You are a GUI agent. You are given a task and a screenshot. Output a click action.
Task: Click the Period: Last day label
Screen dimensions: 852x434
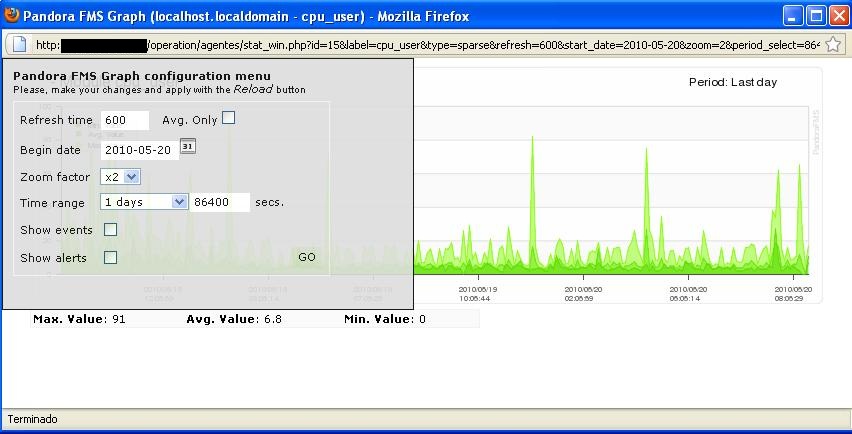pos(732,82)
